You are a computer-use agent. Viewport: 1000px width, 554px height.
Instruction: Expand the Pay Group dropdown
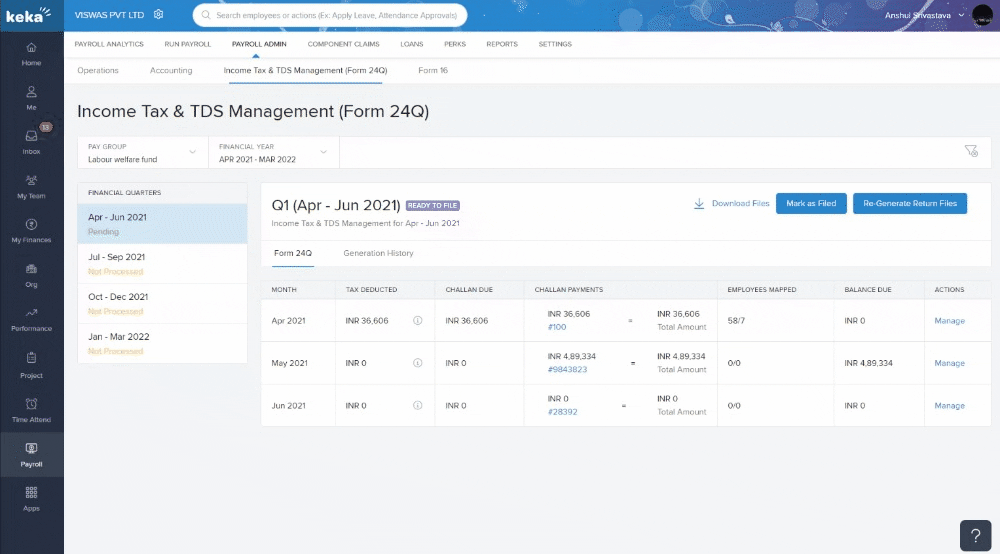142,152
